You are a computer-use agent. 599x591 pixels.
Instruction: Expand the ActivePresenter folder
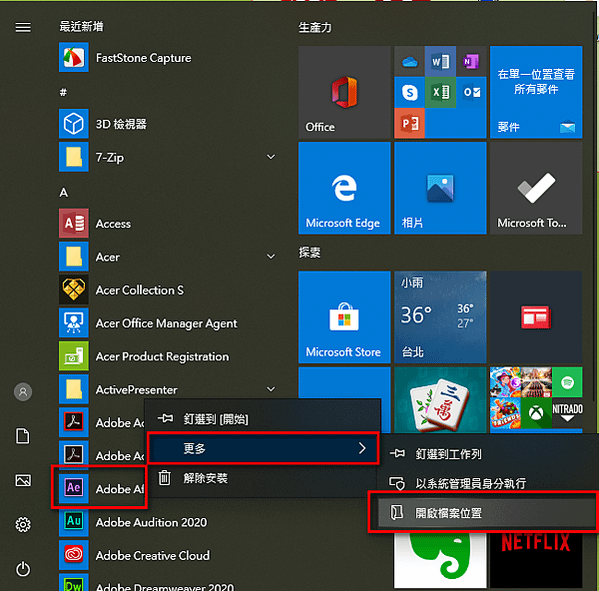[x=270, y=389]
